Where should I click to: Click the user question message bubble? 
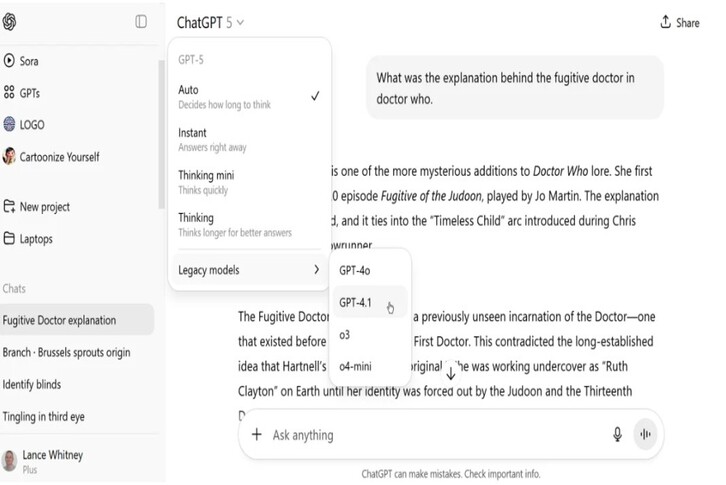coord(515,88)
